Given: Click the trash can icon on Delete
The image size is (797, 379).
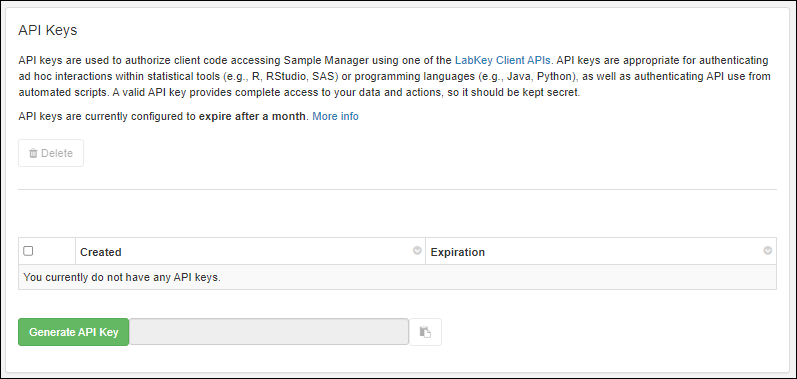Looking at the screenshot, I should (33, 153).
